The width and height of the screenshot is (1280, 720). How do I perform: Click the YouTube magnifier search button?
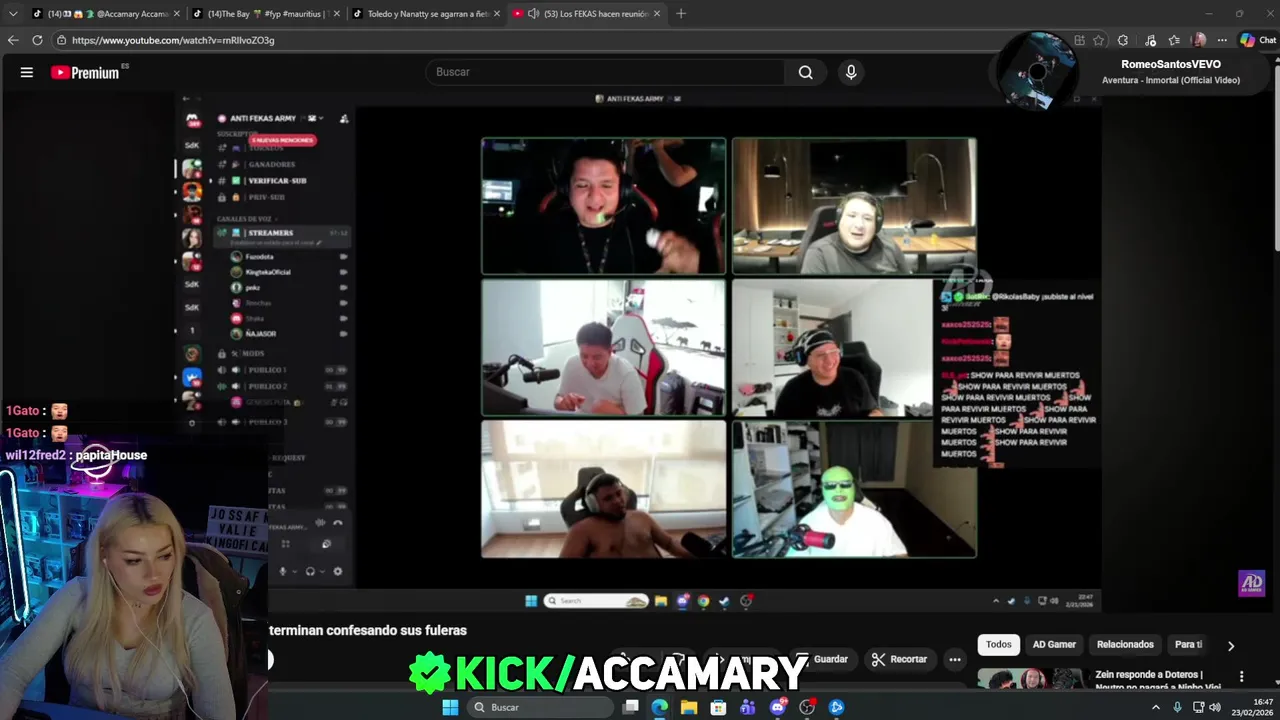pyautogui.click(x=805, y=72)
